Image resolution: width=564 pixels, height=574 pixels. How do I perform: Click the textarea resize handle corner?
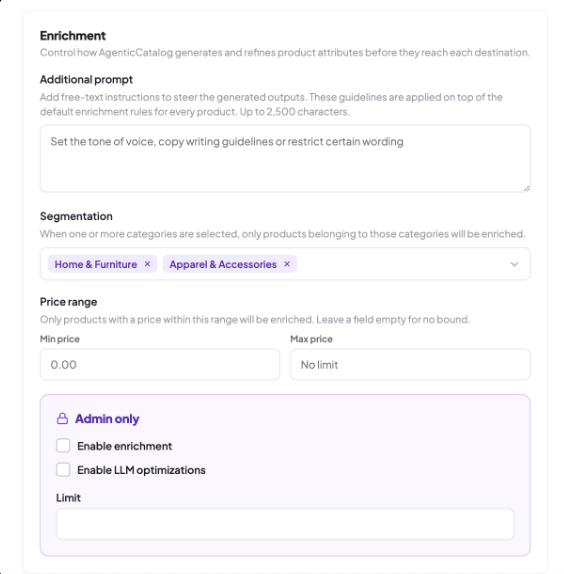526,188
